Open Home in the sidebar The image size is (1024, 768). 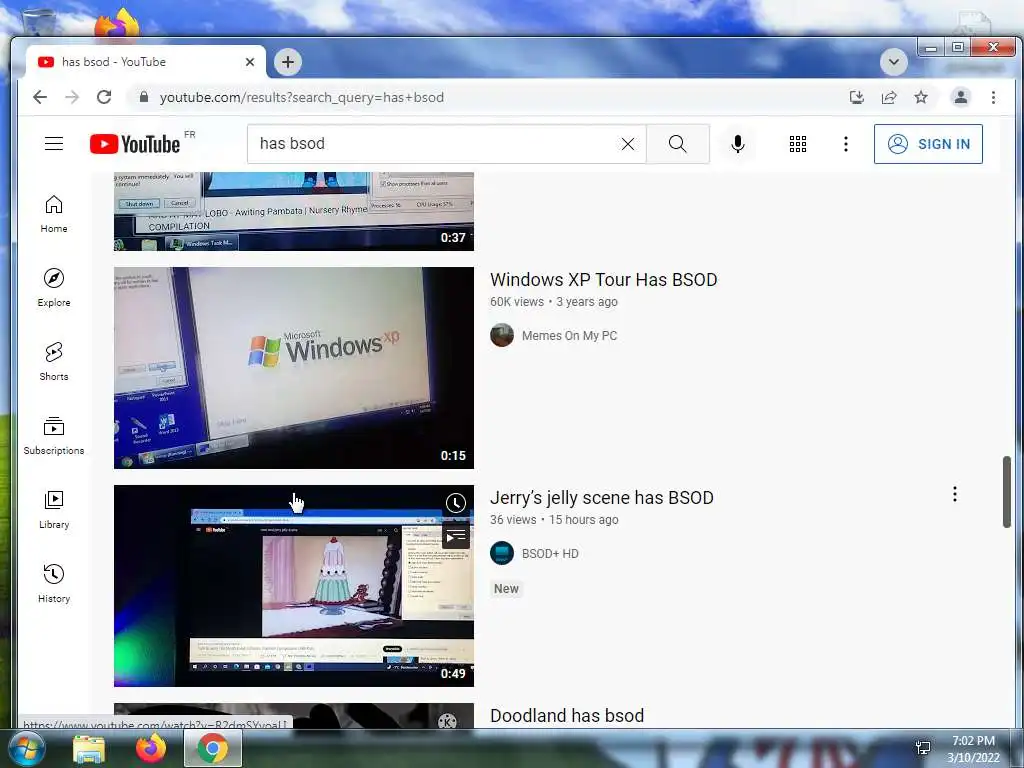(x=54, y=214)
